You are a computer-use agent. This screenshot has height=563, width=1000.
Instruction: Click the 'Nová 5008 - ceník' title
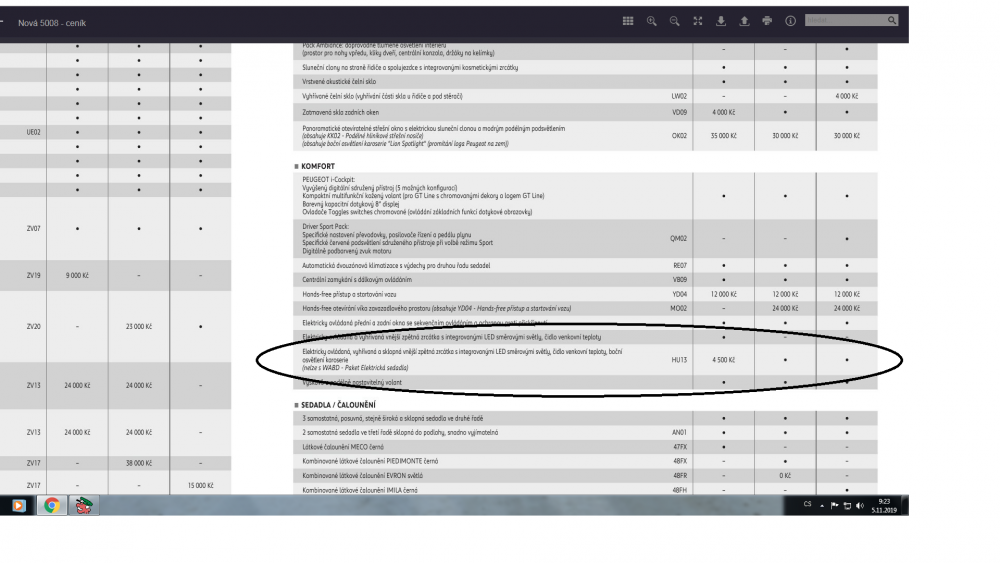pos(52,23)
